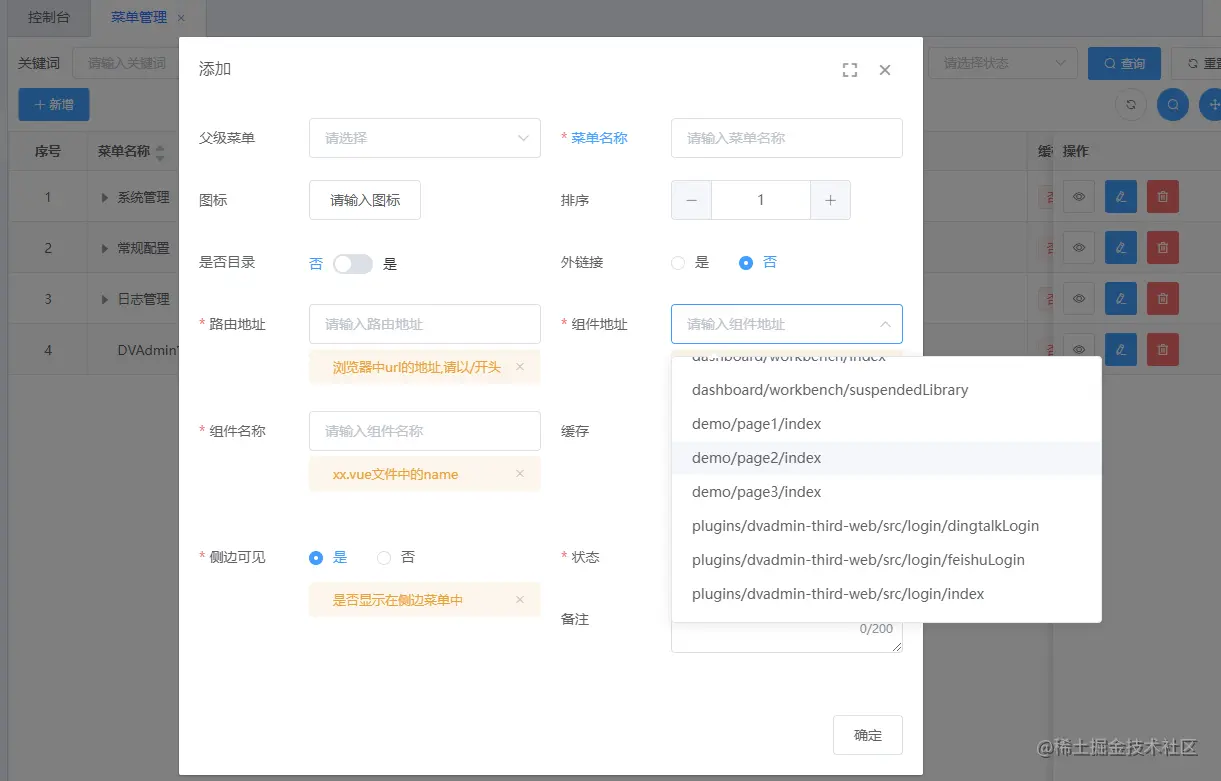Click the refresh table round icon
The height and width of the screenshot is (781, 1221).
point(1131,104)
